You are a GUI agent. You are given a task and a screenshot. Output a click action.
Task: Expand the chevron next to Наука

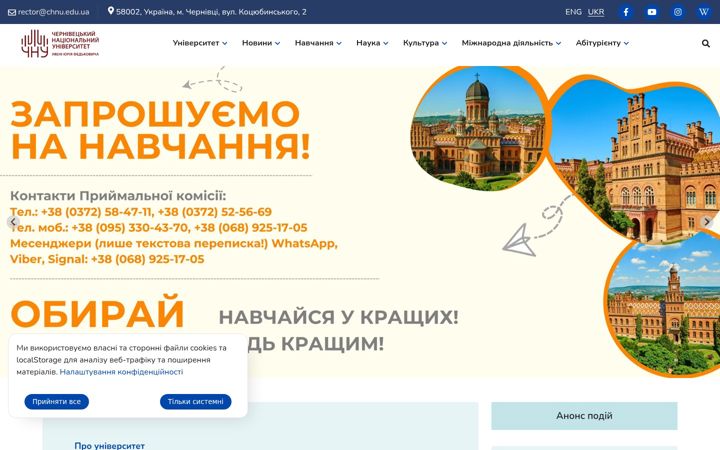(x=386, y=44)
